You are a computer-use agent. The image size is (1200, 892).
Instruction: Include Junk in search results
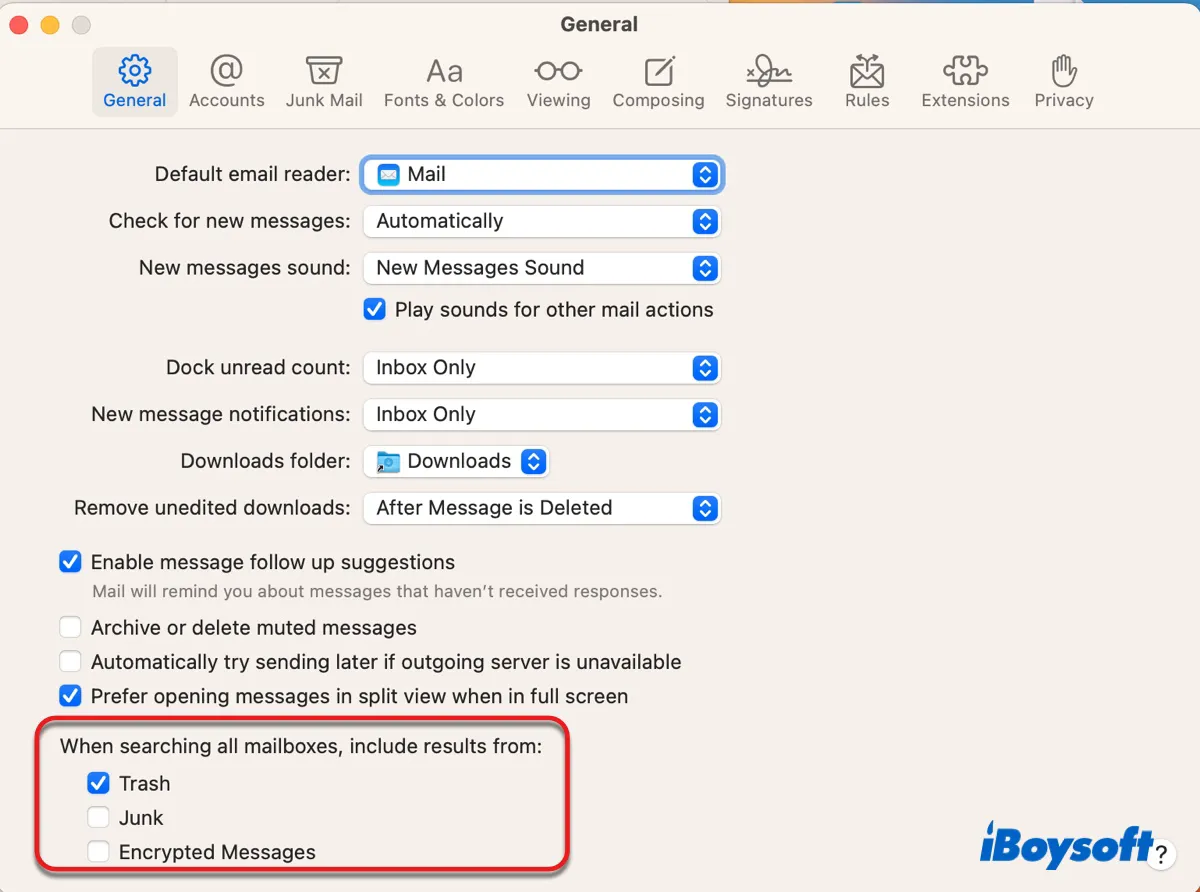pyautogui.click(x=98, y=818)
